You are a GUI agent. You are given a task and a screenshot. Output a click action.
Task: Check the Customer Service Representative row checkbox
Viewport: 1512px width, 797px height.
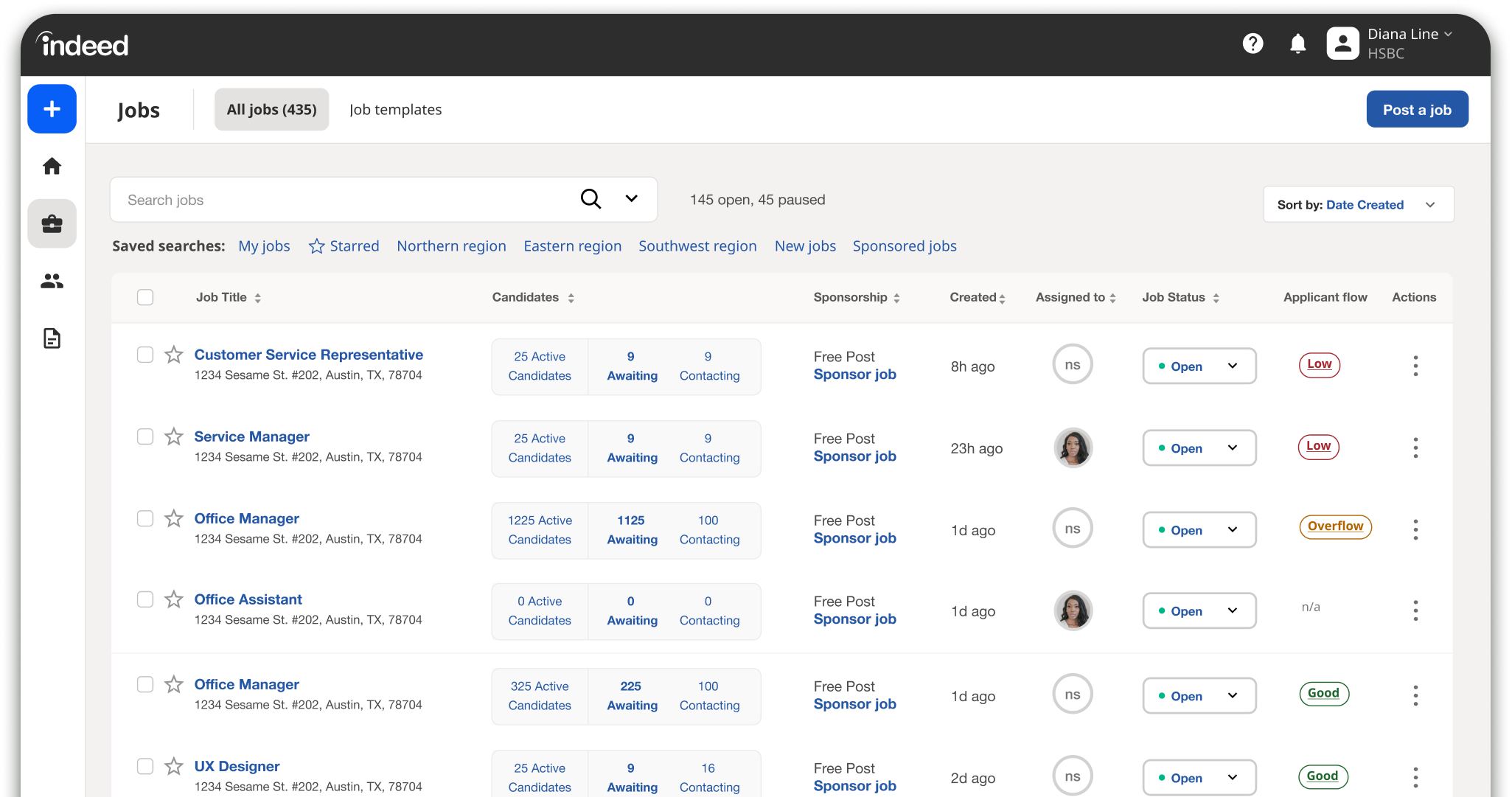(x=145, y=355)
